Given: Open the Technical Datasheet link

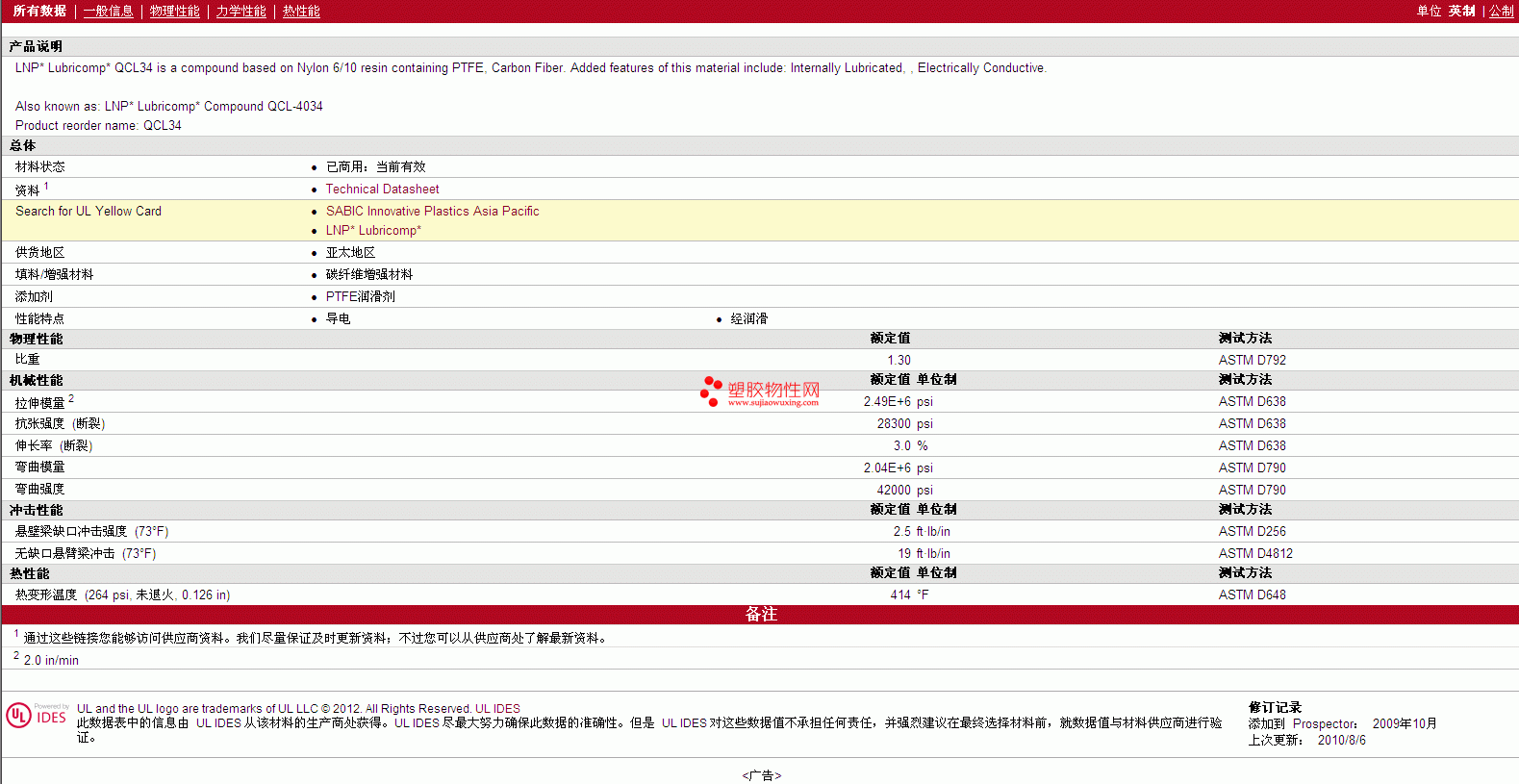Looking at the screenshot, I should click(x=382, y=190).
